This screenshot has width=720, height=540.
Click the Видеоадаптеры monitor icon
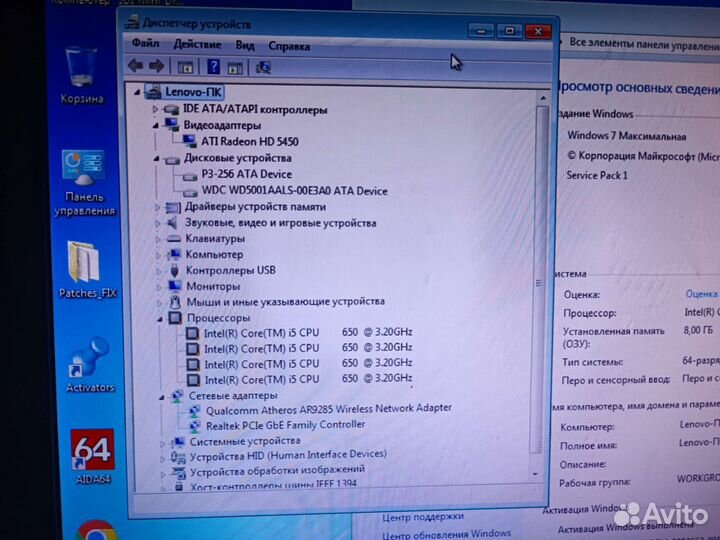click(172, 124)
